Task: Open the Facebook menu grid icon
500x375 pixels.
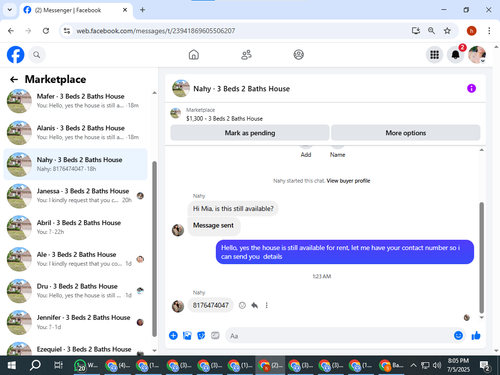Action: coord(434,55)
